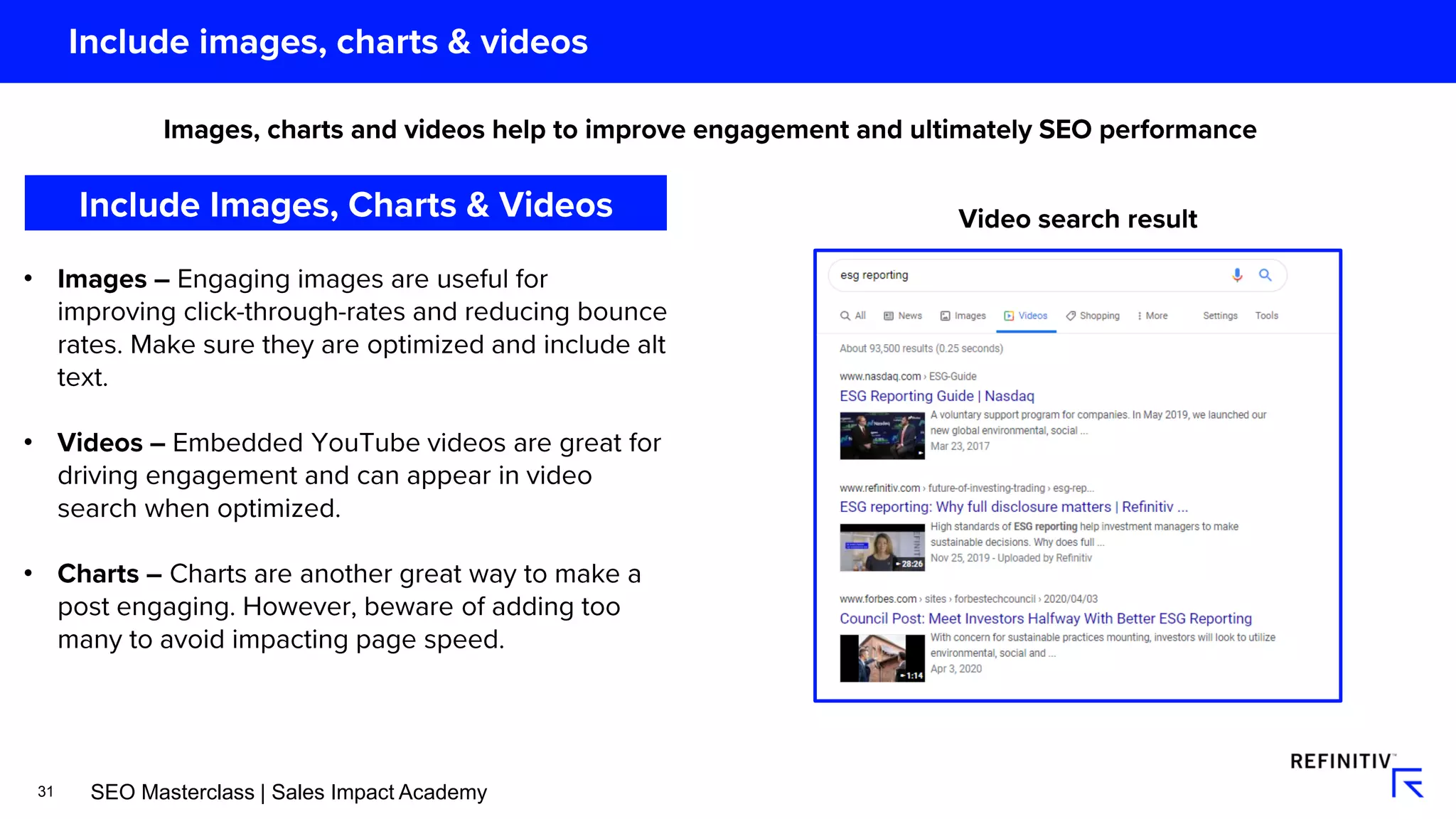Screen dimensions: 1456x819
Task: Open ESG reporting full disclosure Refinitiv link
Action: [1014, 507]
